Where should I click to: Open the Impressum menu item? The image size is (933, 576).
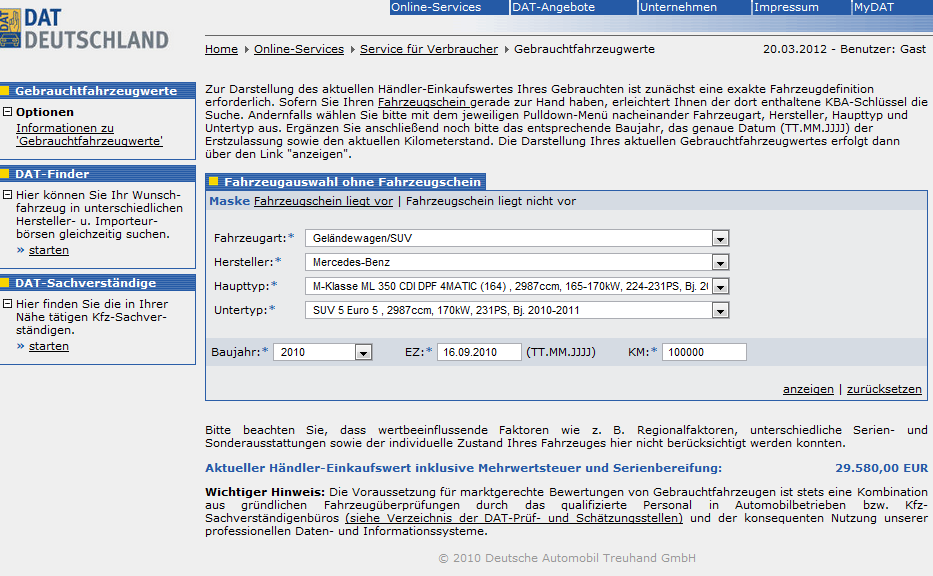pyautogui.click(x=801, y=7)
